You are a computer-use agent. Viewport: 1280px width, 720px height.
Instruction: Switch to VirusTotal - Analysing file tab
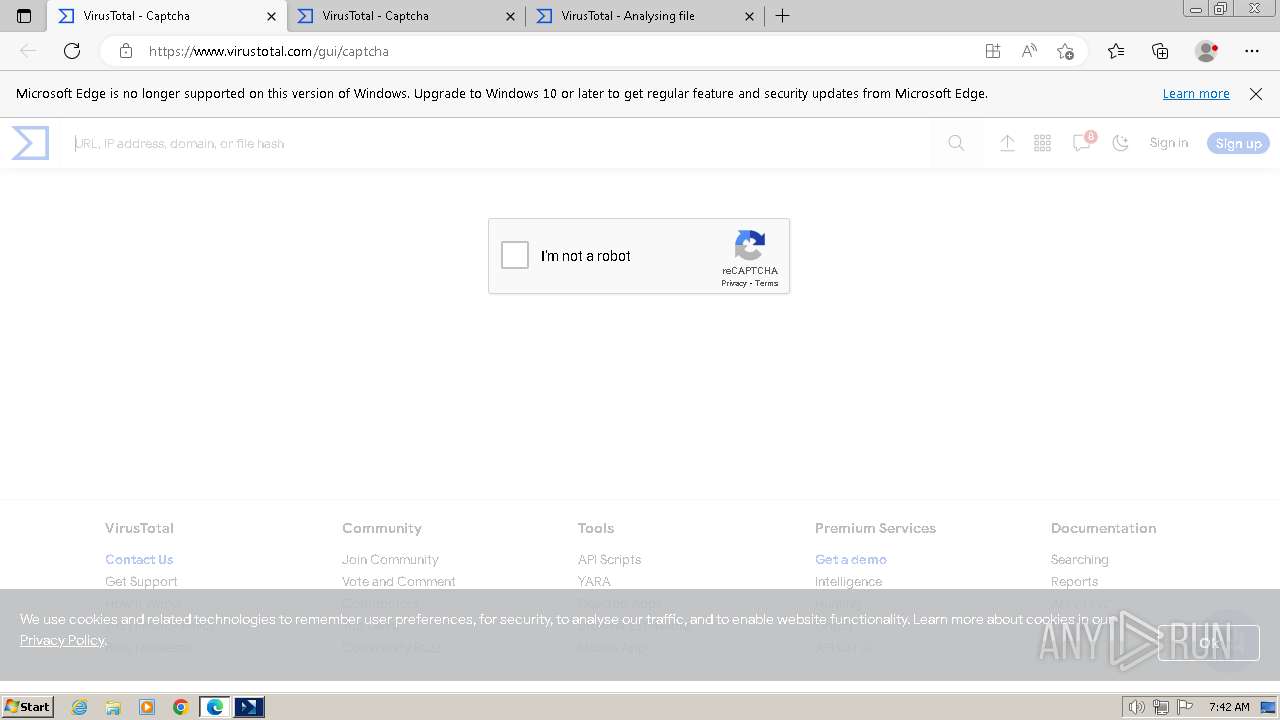645,16
